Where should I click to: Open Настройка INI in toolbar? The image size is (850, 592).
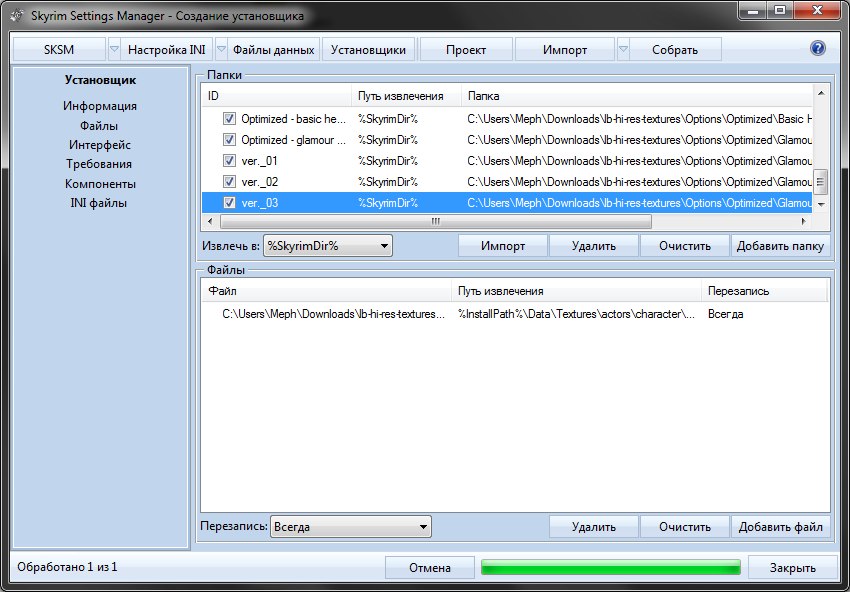tap(167, 49)
